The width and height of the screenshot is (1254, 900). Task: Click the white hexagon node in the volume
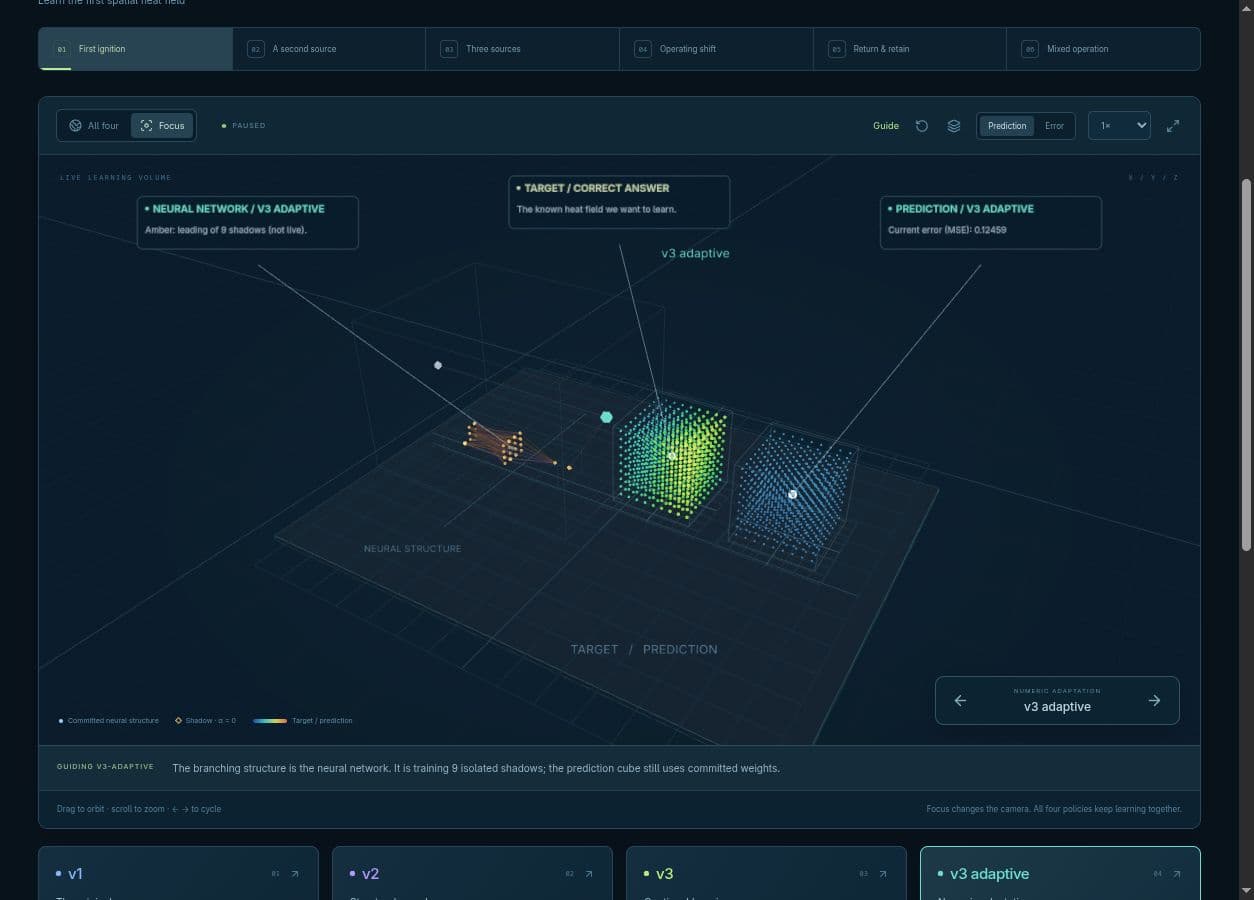pos(438,365)
